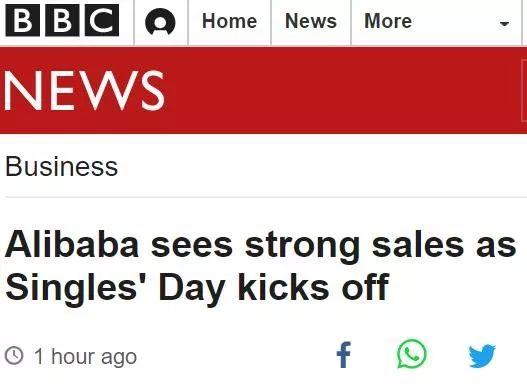Screen dimensions: 527x389
Task: Open the BBC account sign-in icon
Action: [x=160, y=22]
